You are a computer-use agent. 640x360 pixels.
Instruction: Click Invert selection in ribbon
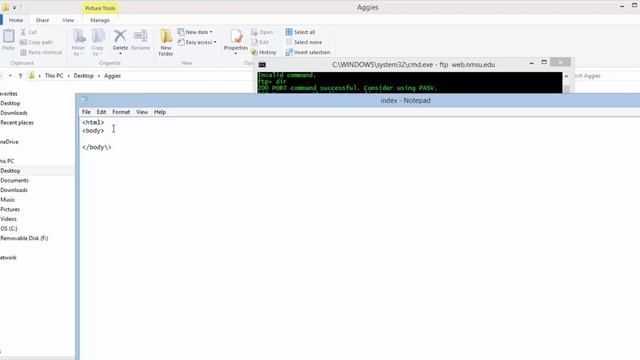308,52
